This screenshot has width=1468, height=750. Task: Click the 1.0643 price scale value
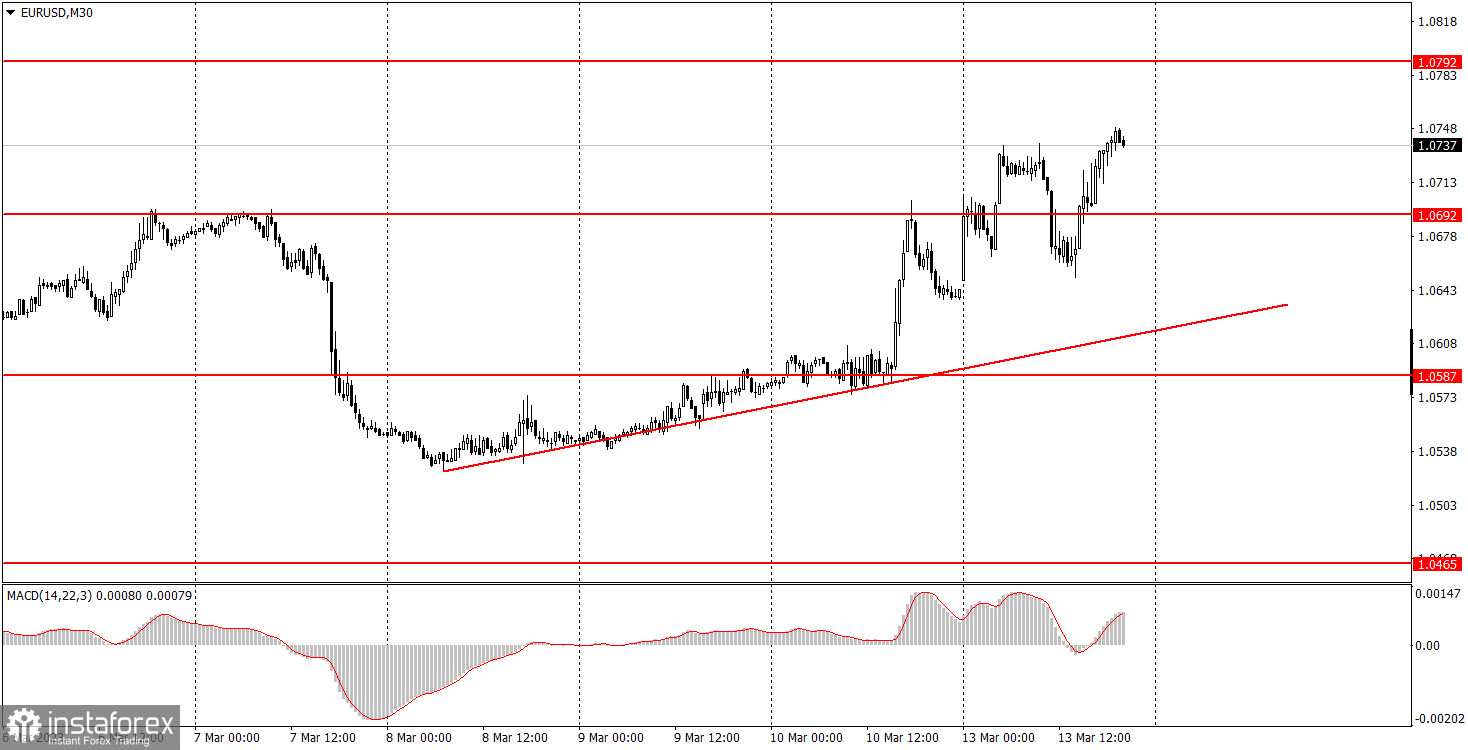[x=1437, y=291]
